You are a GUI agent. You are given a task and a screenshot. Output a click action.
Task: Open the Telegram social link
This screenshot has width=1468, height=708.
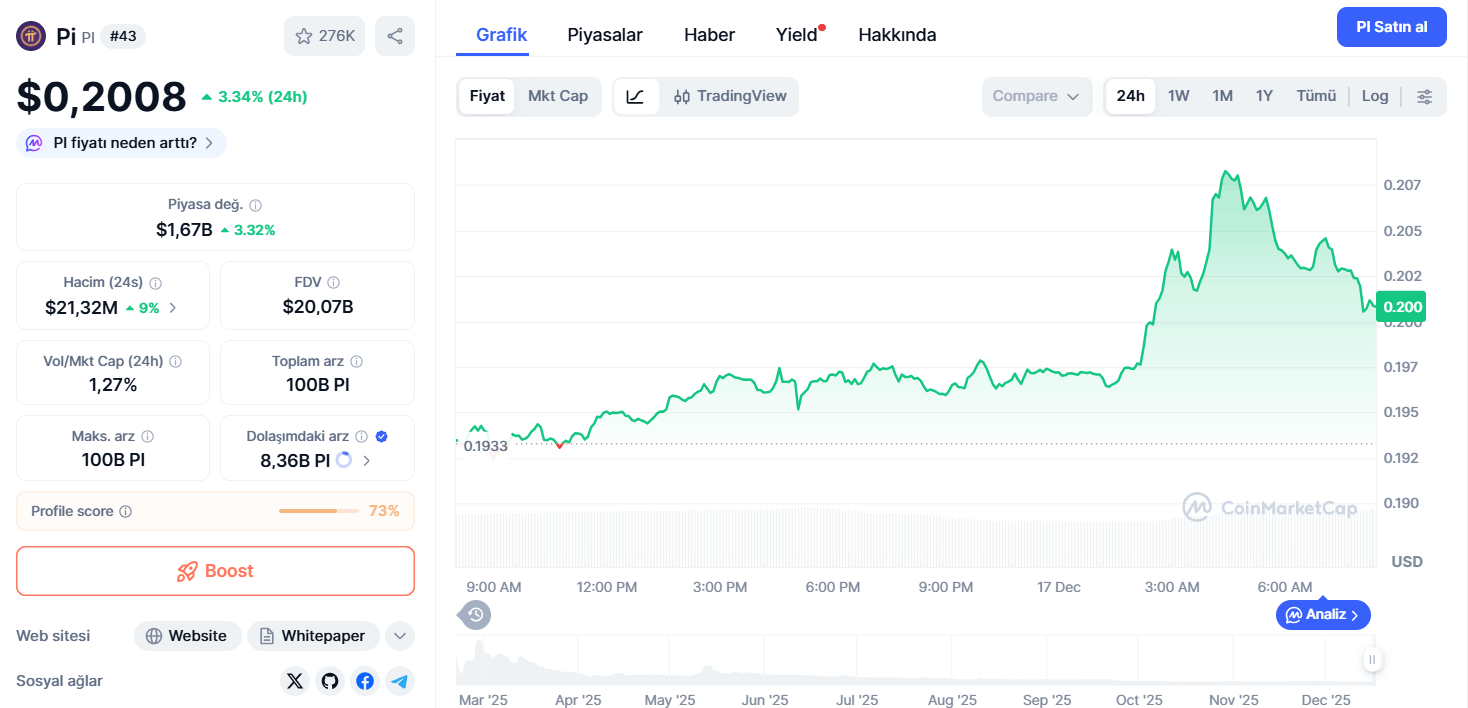click(x=400, y=681)
